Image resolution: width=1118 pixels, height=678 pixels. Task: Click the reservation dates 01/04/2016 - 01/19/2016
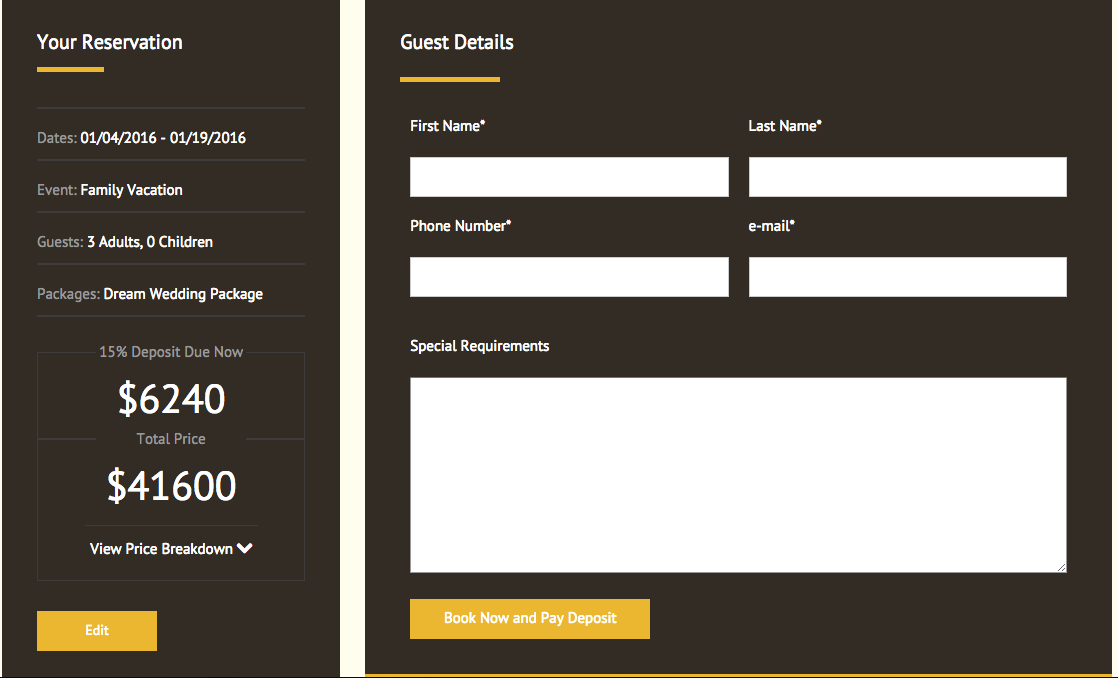click(x=163, y=138)
